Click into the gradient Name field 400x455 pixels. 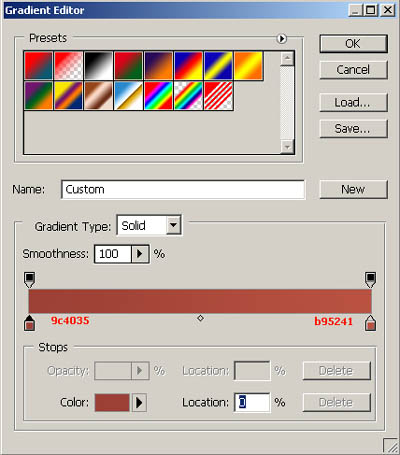point(183,190)
